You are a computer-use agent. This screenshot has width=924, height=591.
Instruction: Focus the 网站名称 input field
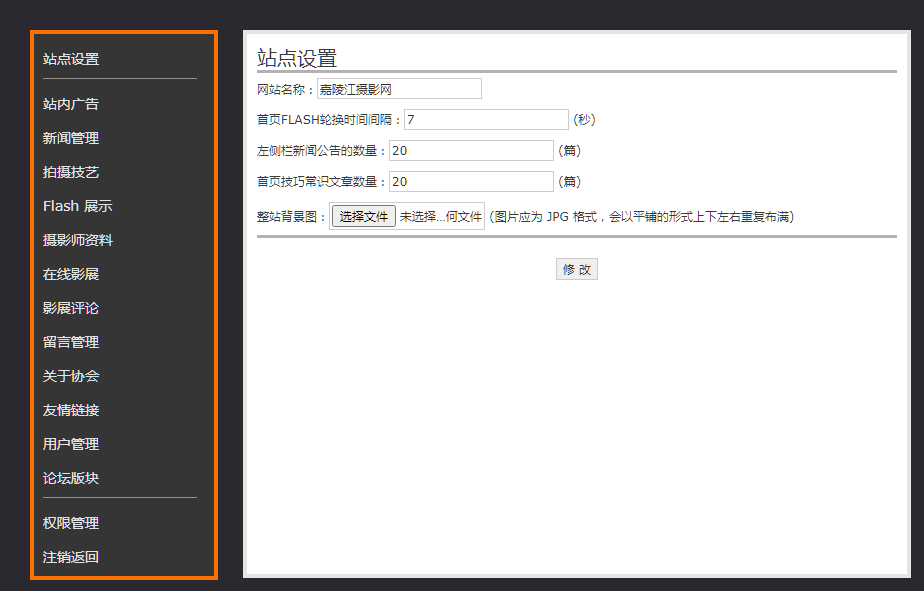399,89
